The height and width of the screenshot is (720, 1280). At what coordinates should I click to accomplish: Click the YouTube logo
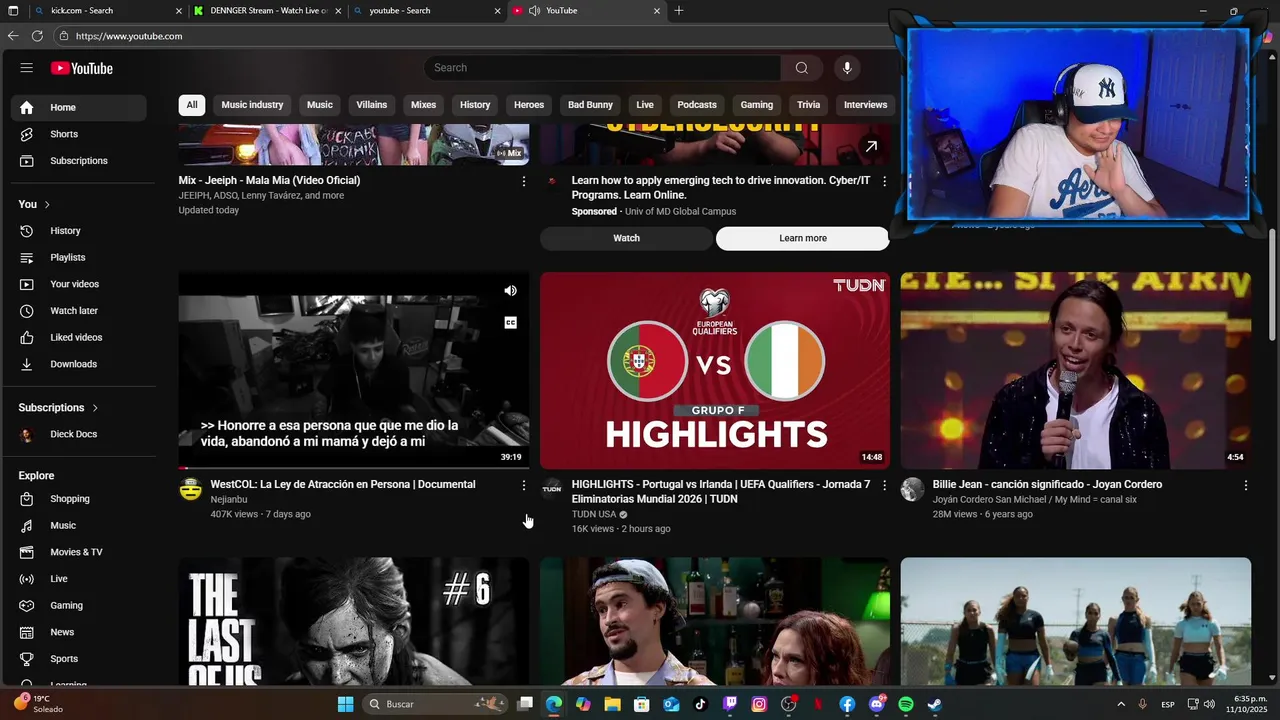click(82, 68)
